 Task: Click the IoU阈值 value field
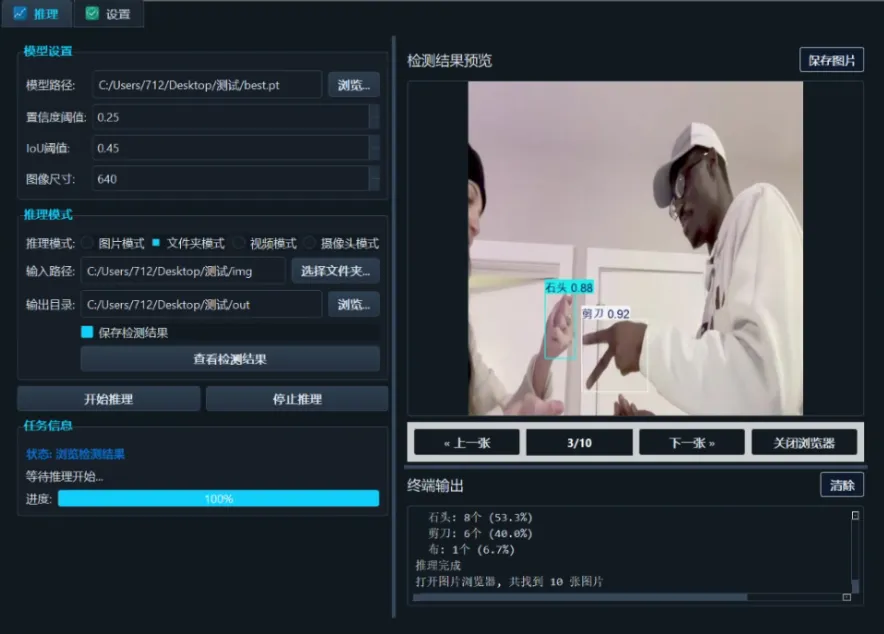[231, 148]
